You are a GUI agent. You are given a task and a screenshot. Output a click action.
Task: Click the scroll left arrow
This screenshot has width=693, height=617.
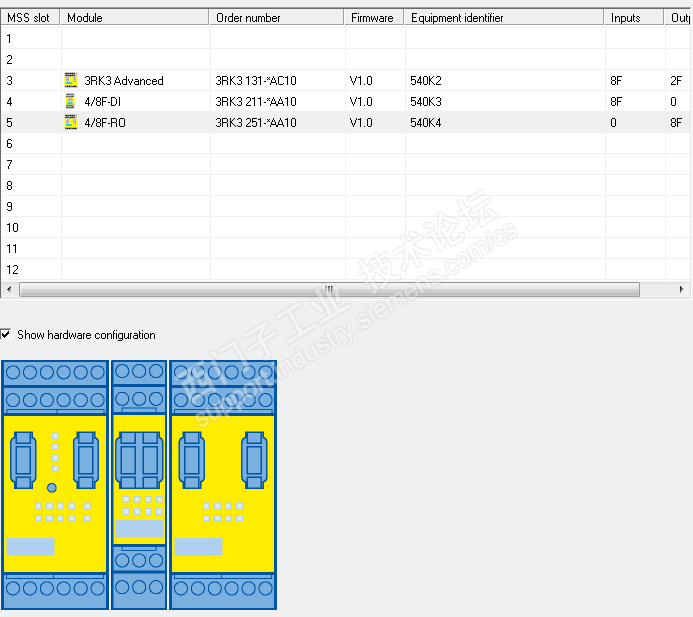click(x=9, y=289)
